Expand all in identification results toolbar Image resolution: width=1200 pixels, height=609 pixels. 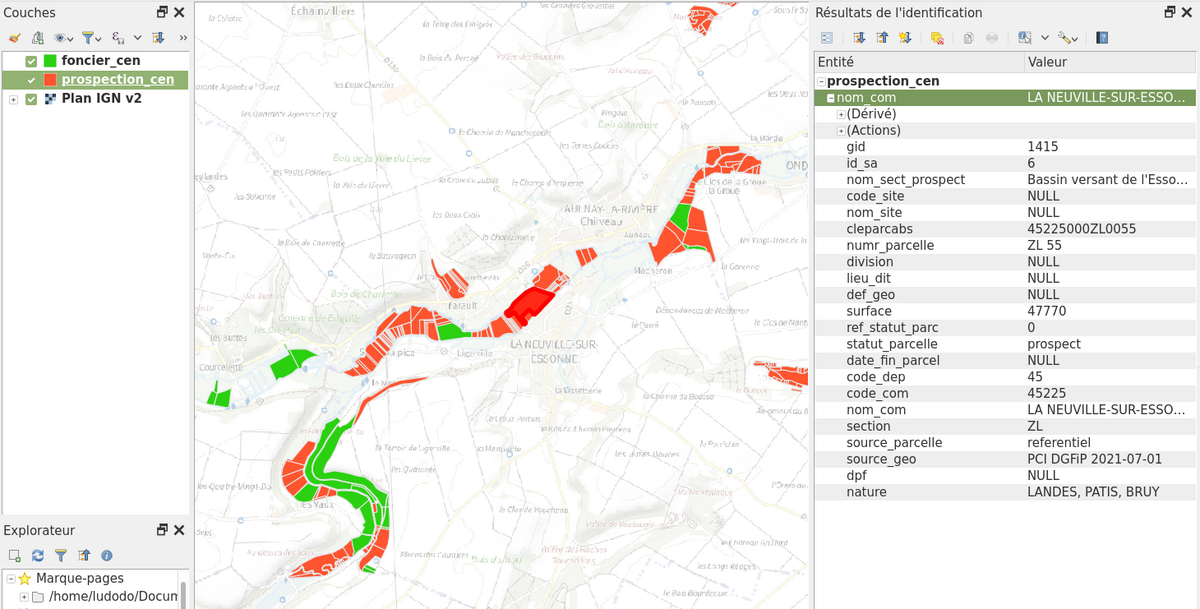859,38
